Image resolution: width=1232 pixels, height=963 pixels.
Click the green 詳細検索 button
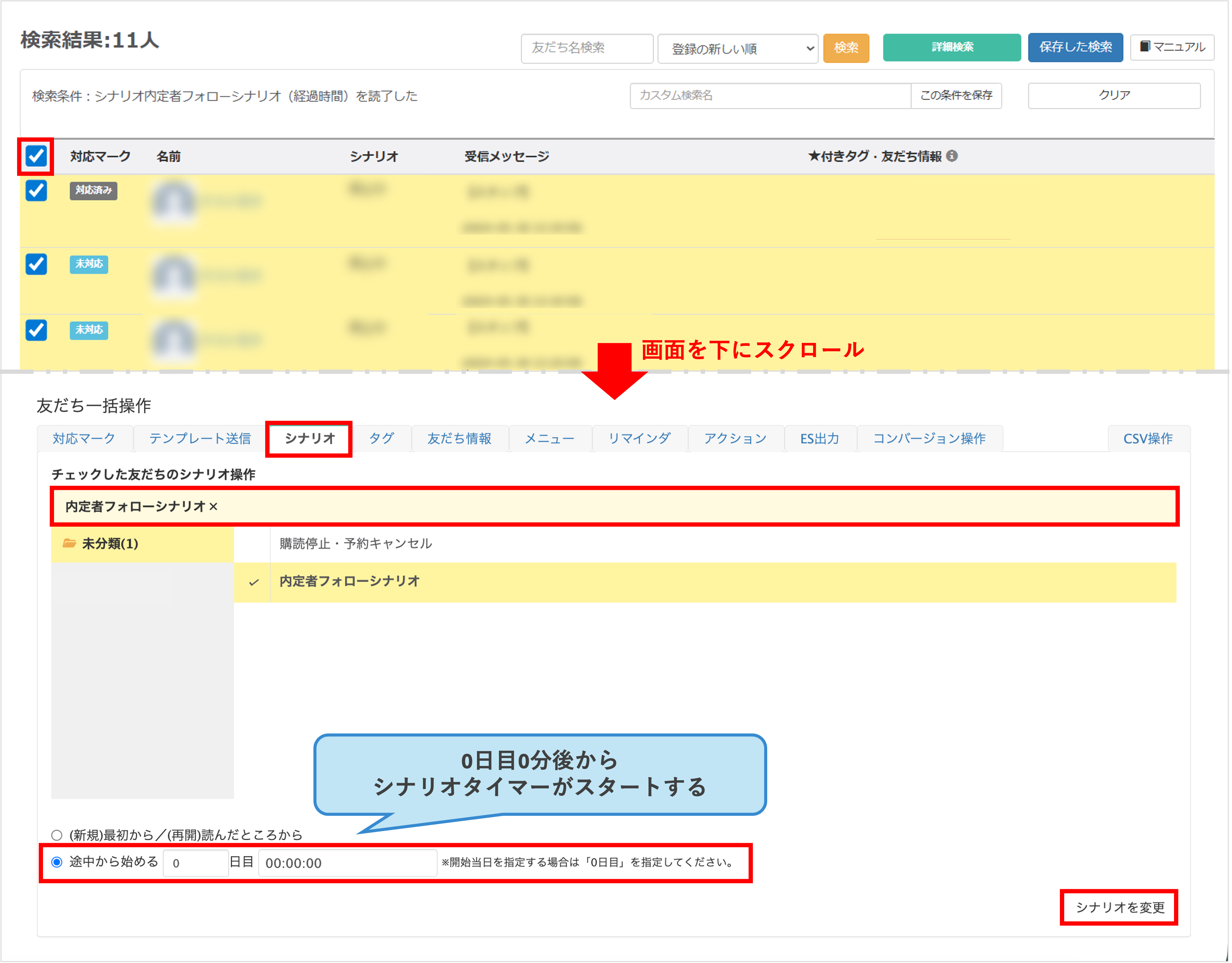[952, 47]
